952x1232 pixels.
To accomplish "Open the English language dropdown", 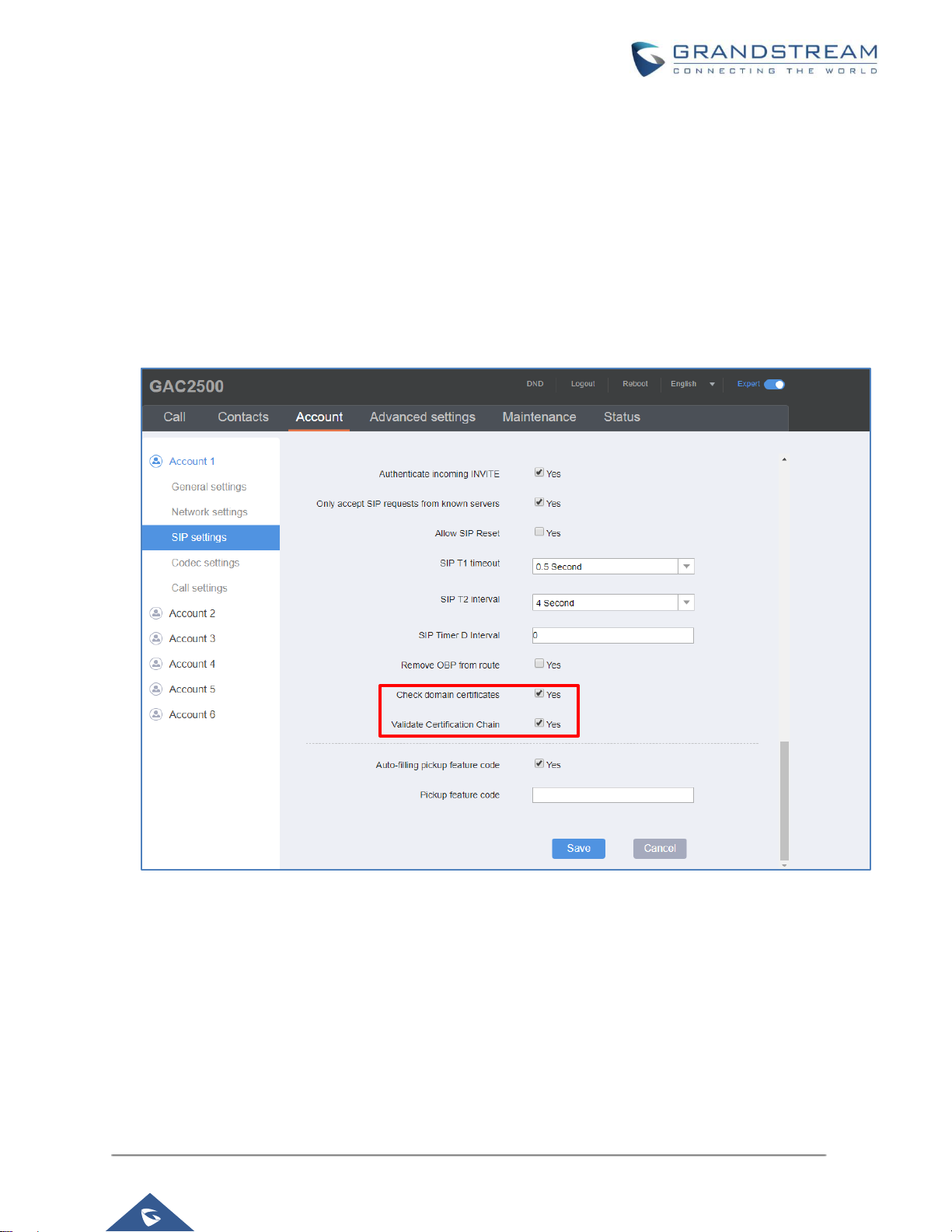I will pos(692,384).
